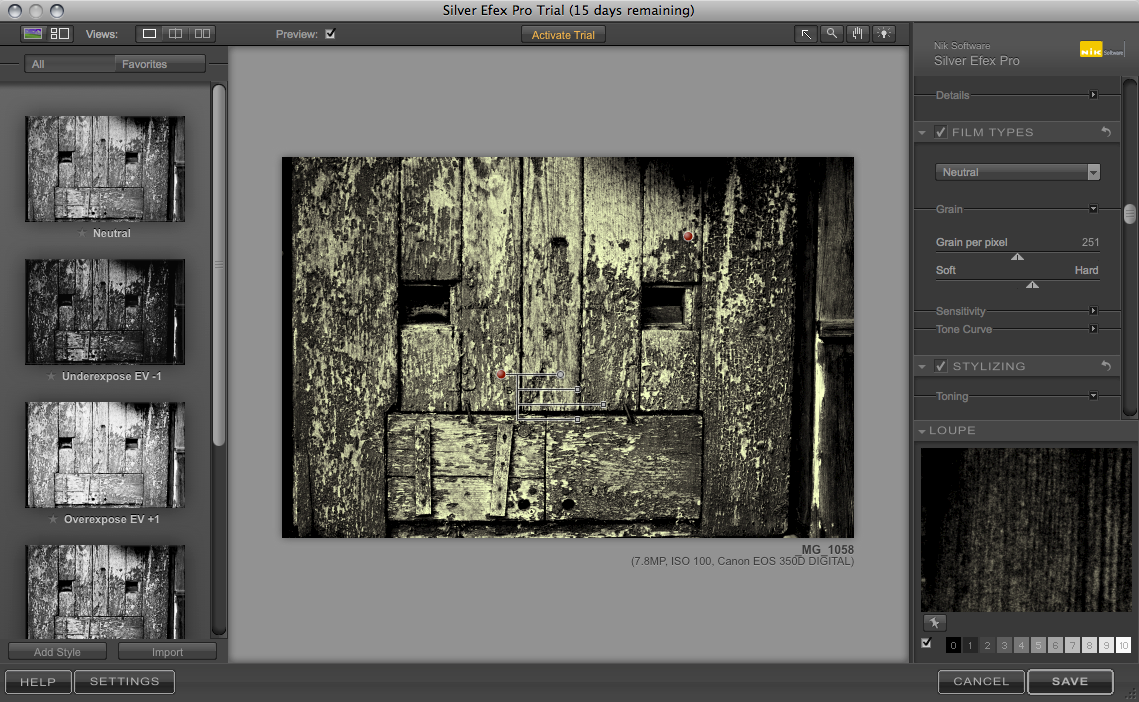The width and height of the screenshot is (1139, 702).
Task: Expand the Tone Curve section
Action: pyautogui.click(x=1093, y=329)
